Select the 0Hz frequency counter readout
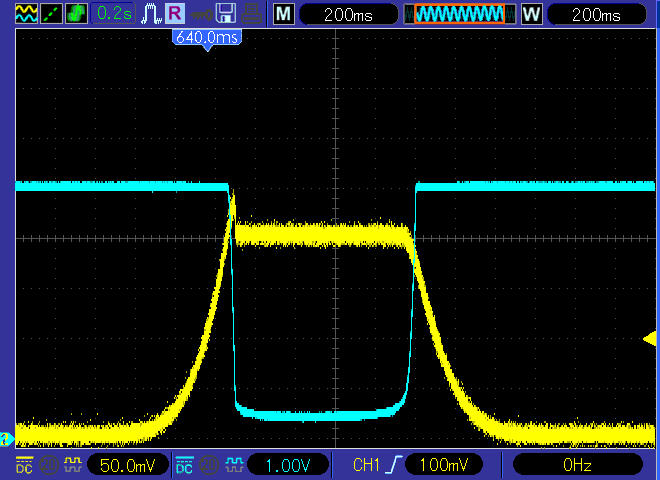This screenshot has height=480, width=660. pos(578,465)
